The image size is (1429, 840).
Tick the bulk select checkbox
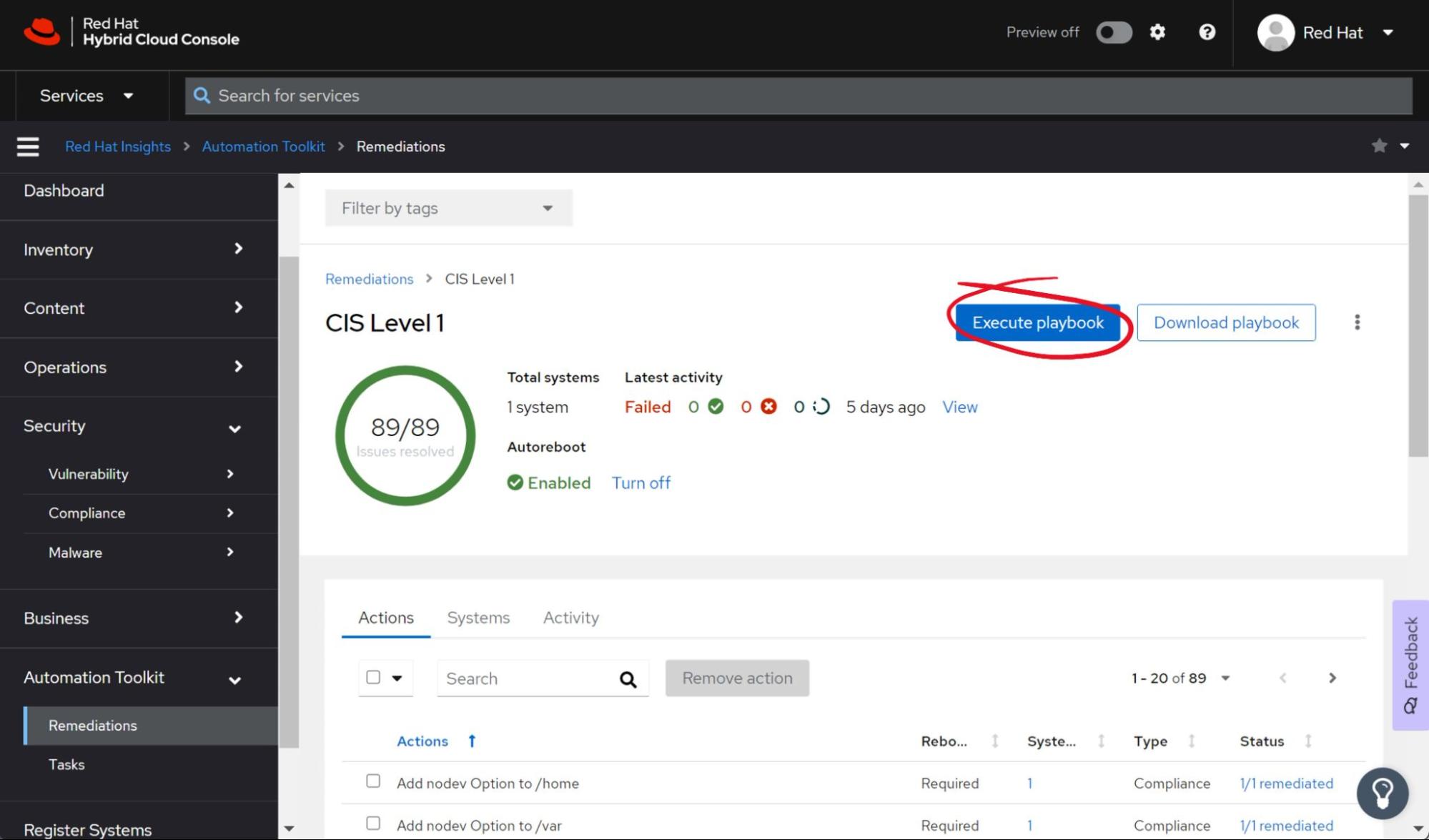click(x=373, y=677)
